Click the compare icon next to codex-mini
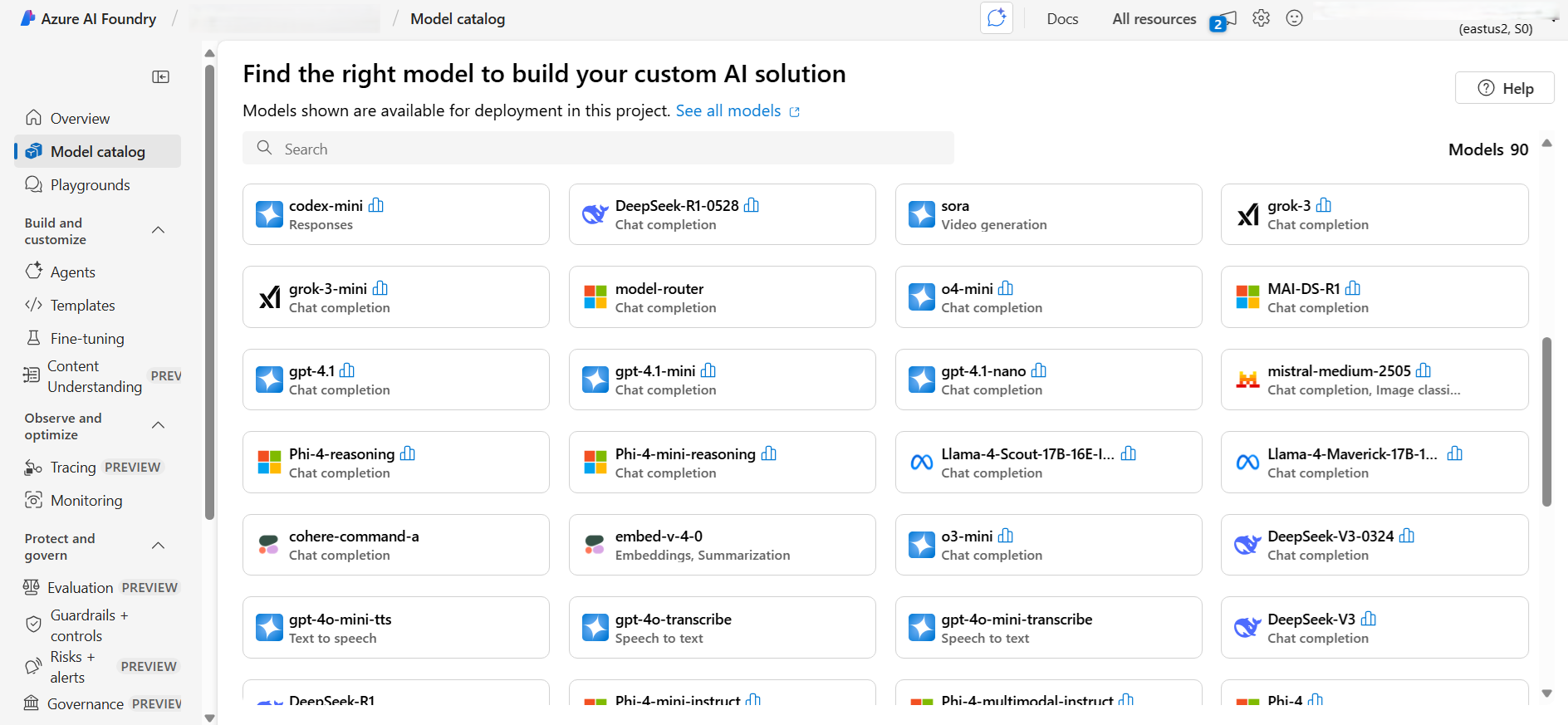This screenshot has width=1568, height=725. point(376,205)
